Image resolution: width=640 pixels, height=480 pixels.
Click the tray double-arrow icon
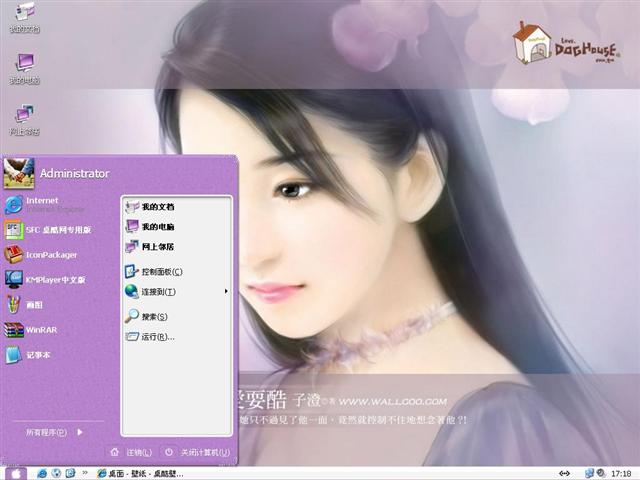click(564, 473)
